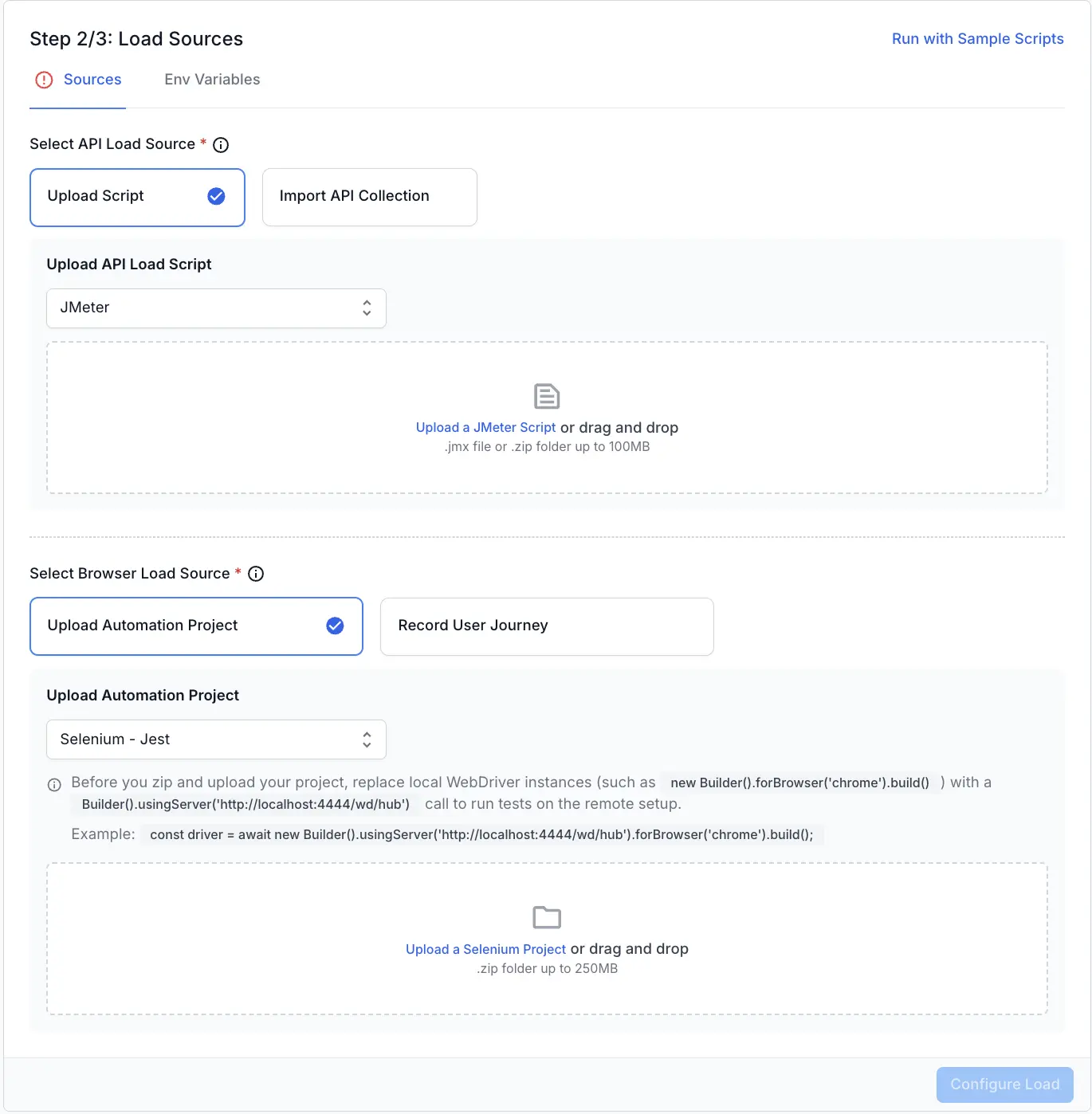This screenshot has height=1114, width=1092.
Task: Click the Configure Load button
Action: (x=1004, y=1085)
